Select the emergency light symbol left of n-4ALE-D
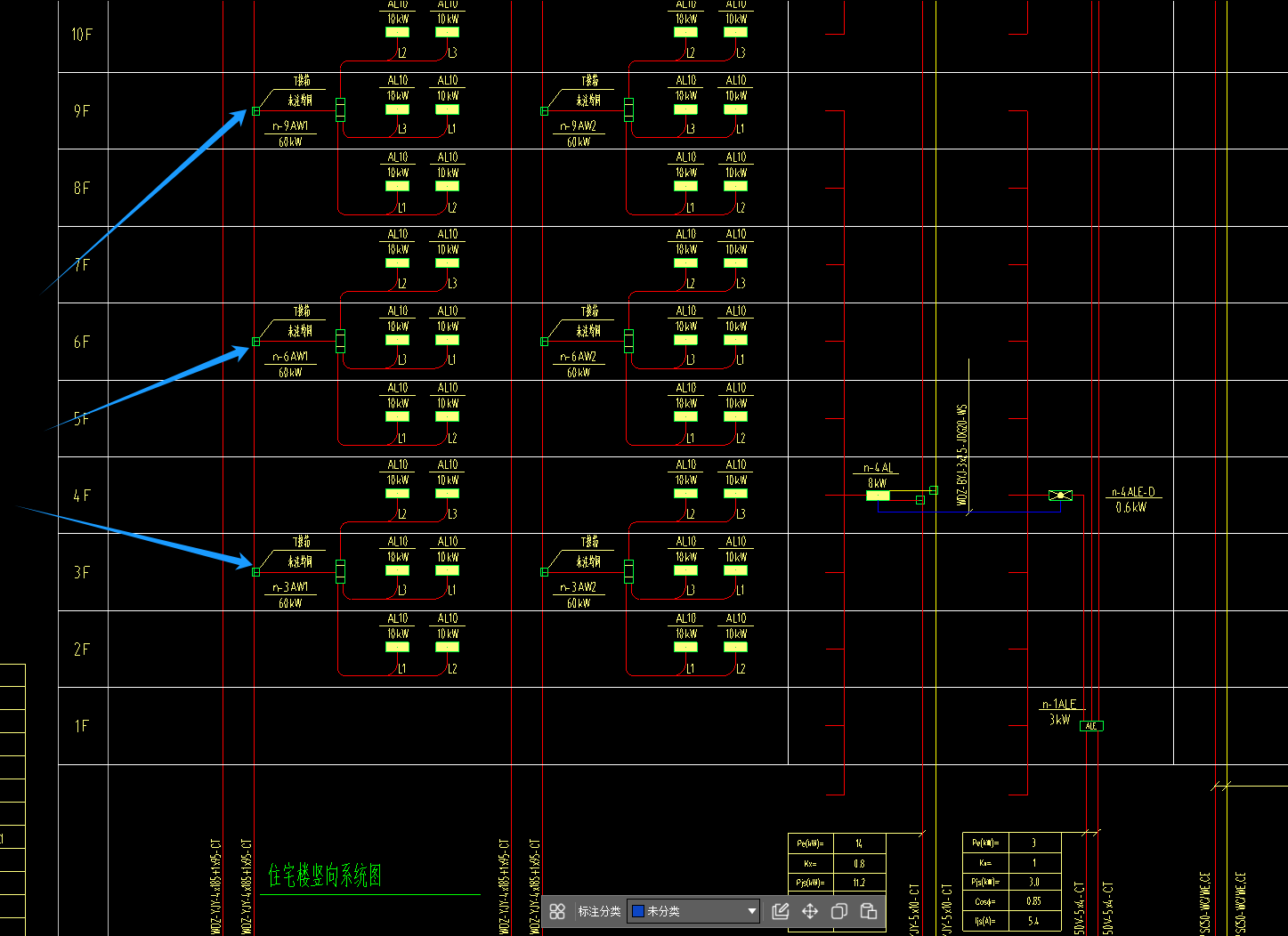Screen dimensions: 1288x936 (x=1060, y=496)
